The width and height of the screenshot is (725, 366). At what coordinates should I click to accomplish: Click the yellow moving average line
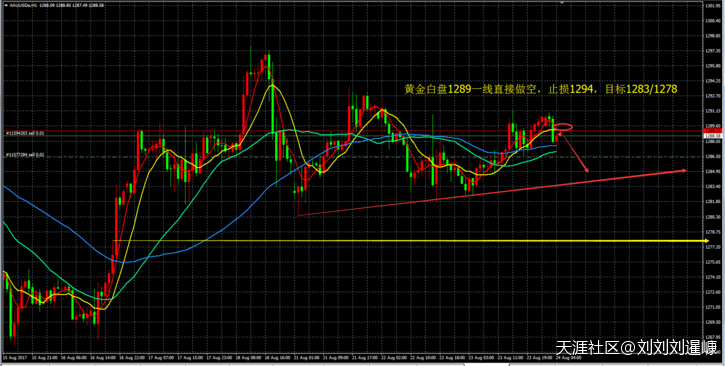pyautogui.click(x=274, y=86)
